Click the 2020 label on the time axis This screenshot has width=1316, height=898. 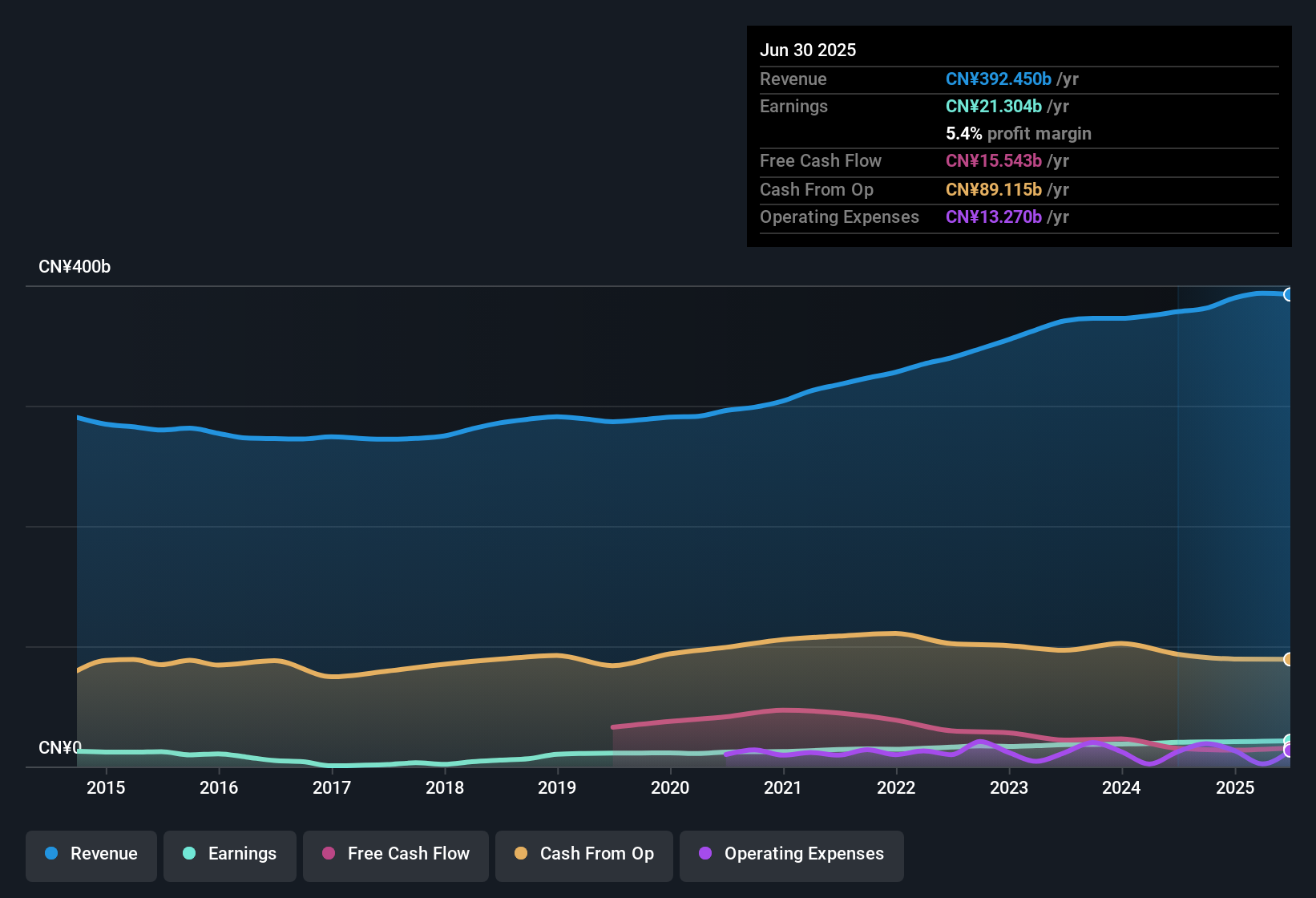tap(671, 787)
